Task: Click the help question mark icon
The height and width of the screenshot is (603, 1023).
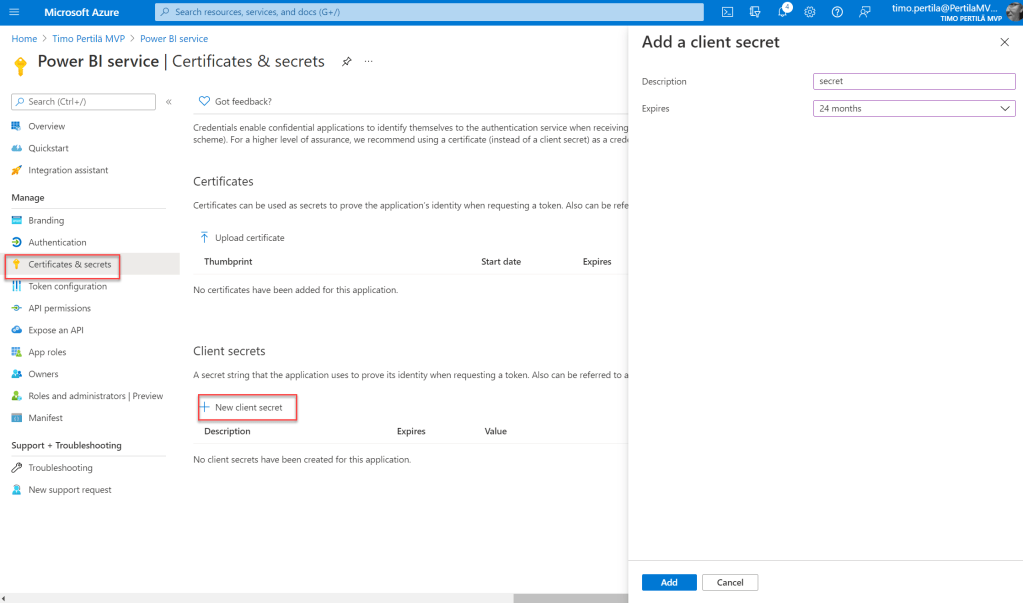Action: coord(837,12)
